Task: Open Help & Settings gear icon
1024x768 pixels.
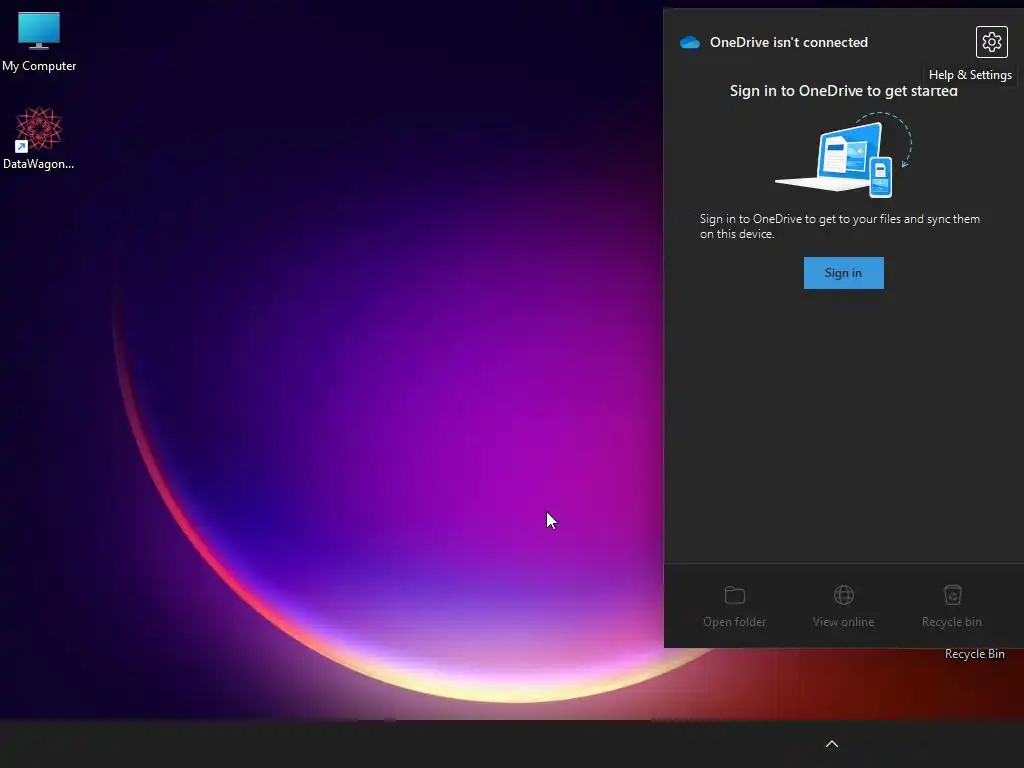Action: point(991,42)
